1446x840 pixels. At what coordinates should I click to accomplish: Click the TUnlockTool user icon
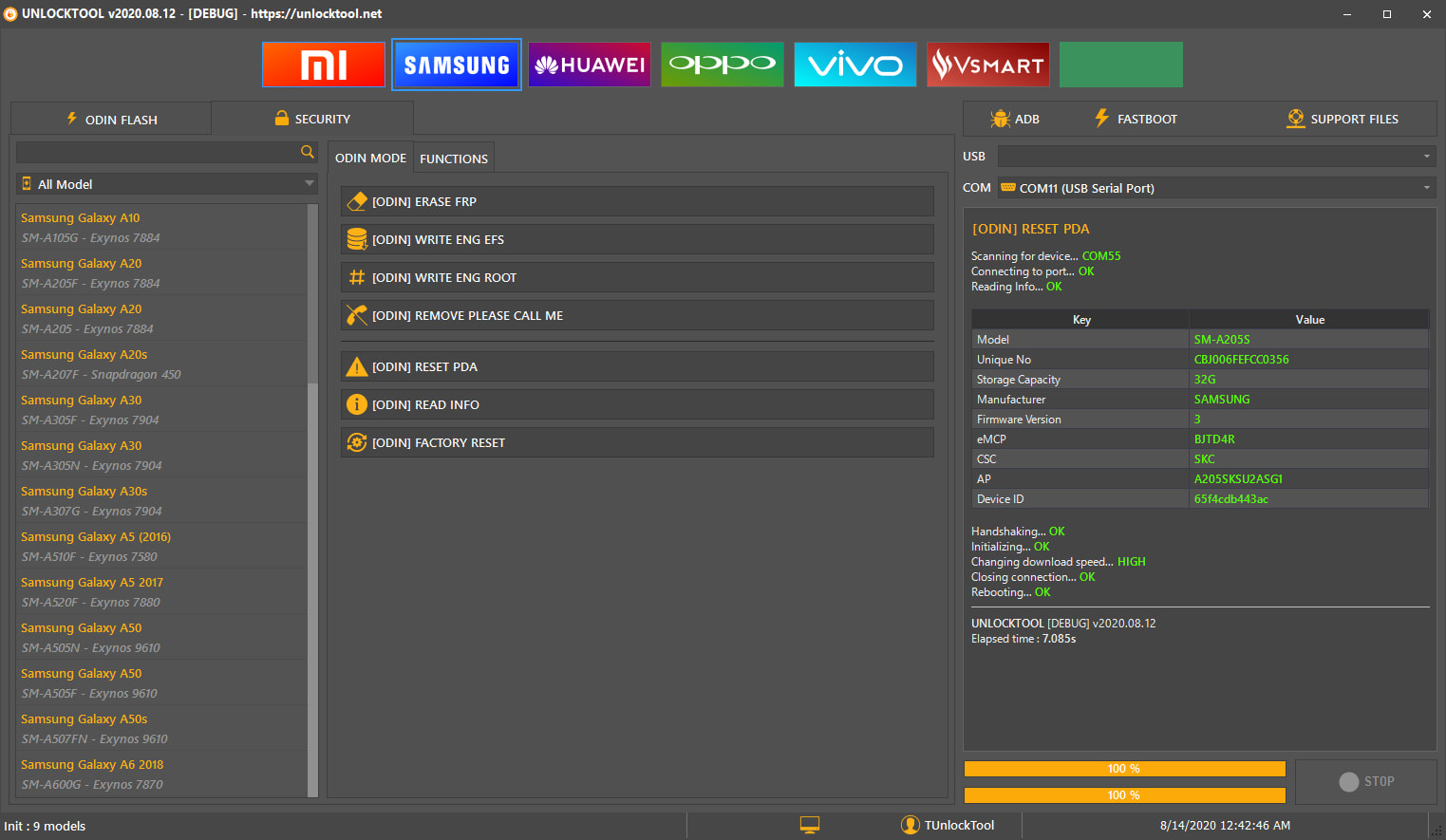(x=910, y=825)
